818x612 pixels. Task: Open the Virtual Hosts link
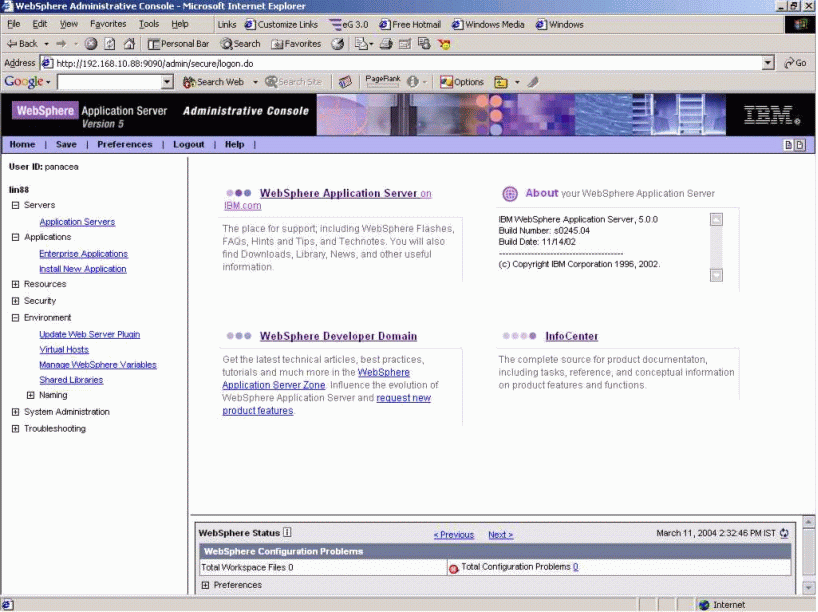coord(64,350)
